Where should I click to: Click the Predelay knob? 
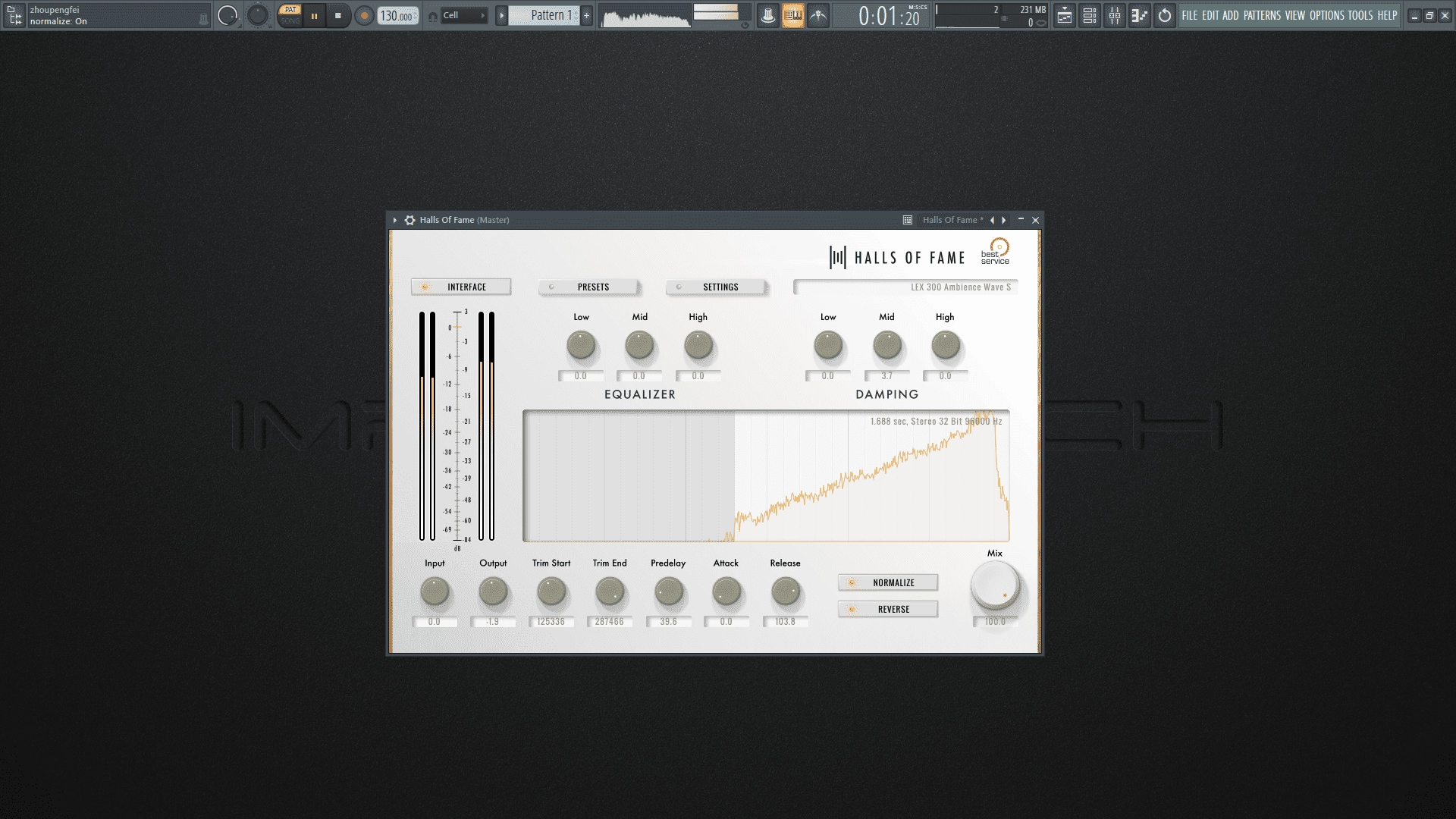[x=669, y=591]
